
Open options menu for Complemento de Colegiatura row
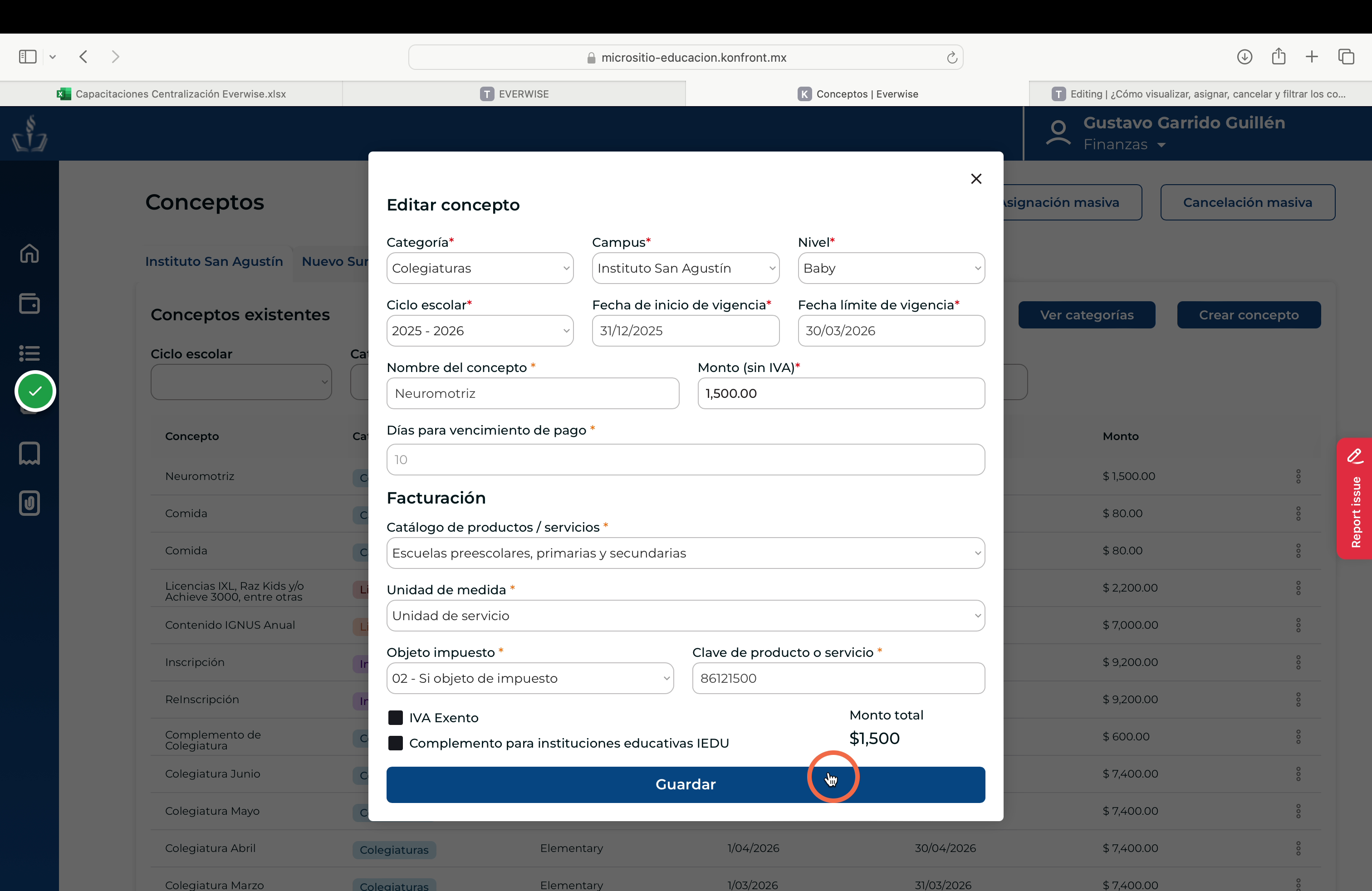(1298, 737)
